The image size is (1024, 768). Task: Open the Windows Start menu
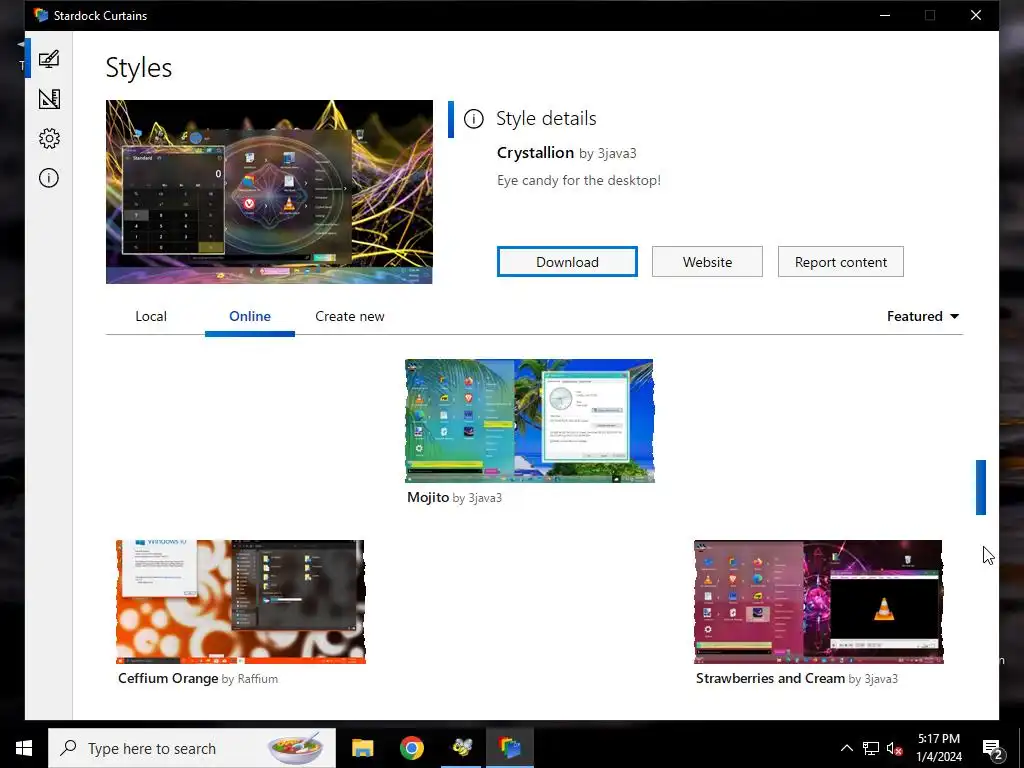click(24, 748)
